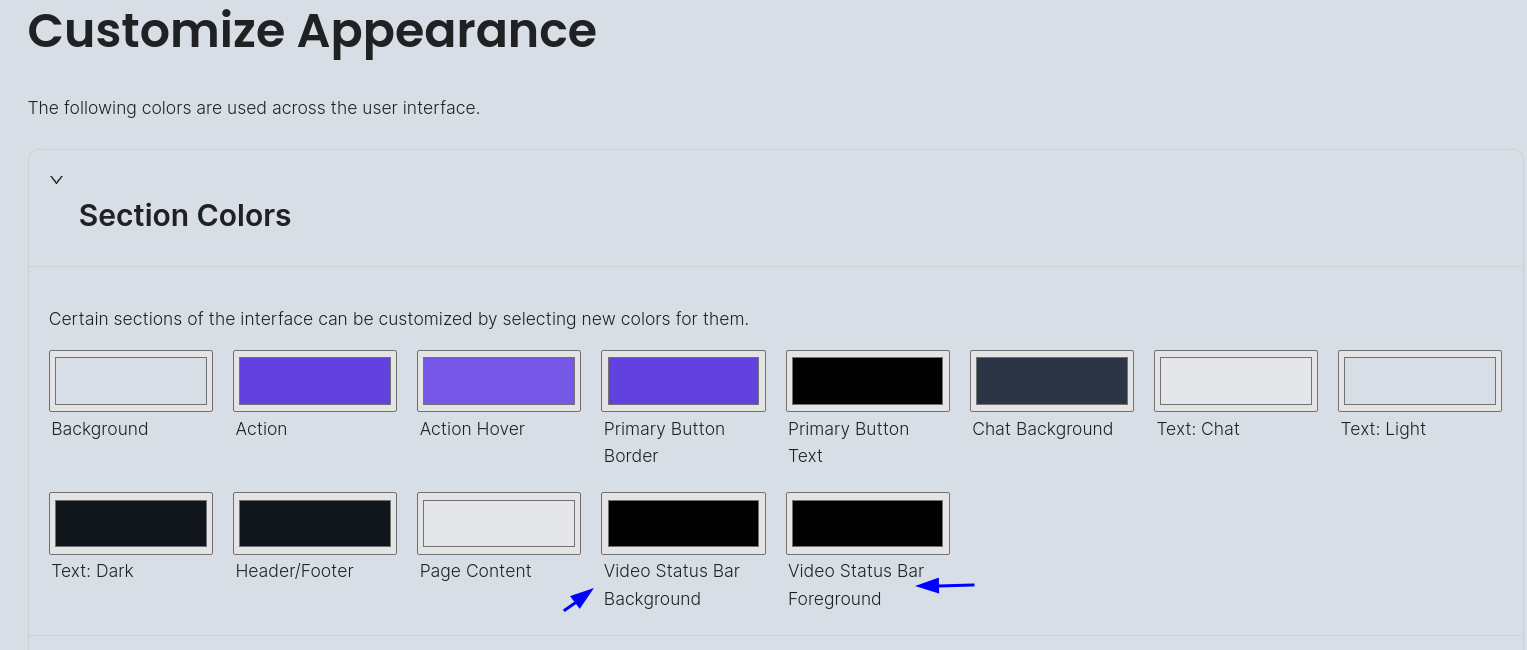The image size is (1527, 650).
Task: Select the Text: Dark color swatch
Action: (x=130, y=522)
